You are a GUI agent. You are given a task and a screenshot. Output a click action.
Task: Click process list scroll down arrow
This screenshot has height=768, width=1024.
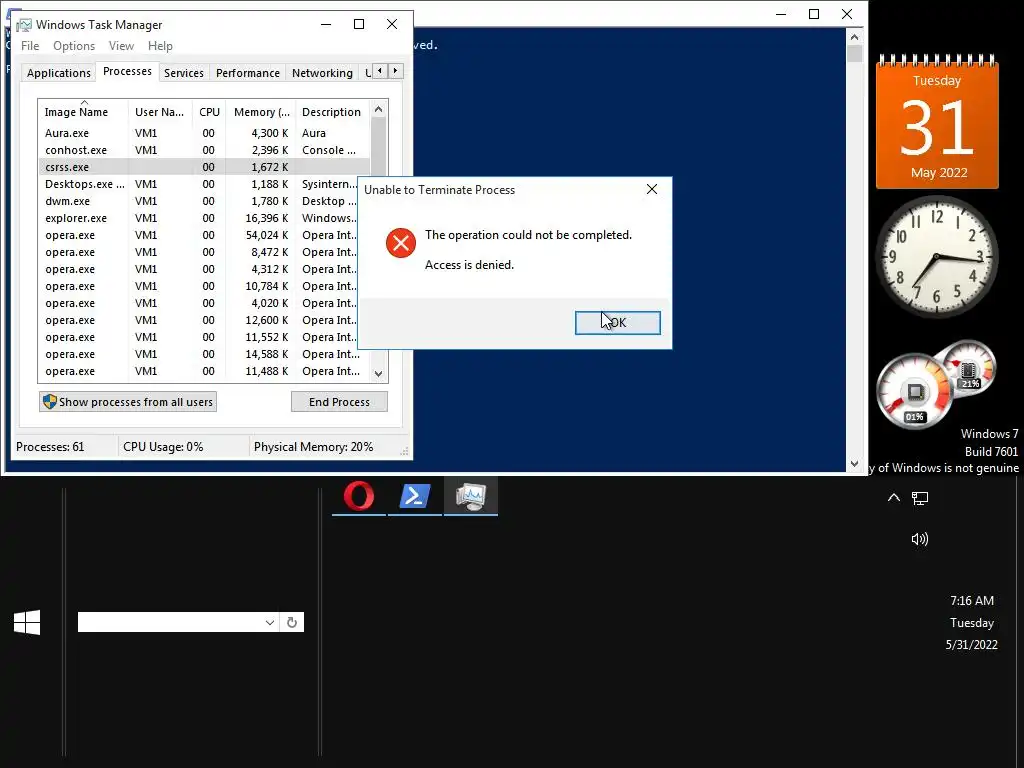[378, 374]
